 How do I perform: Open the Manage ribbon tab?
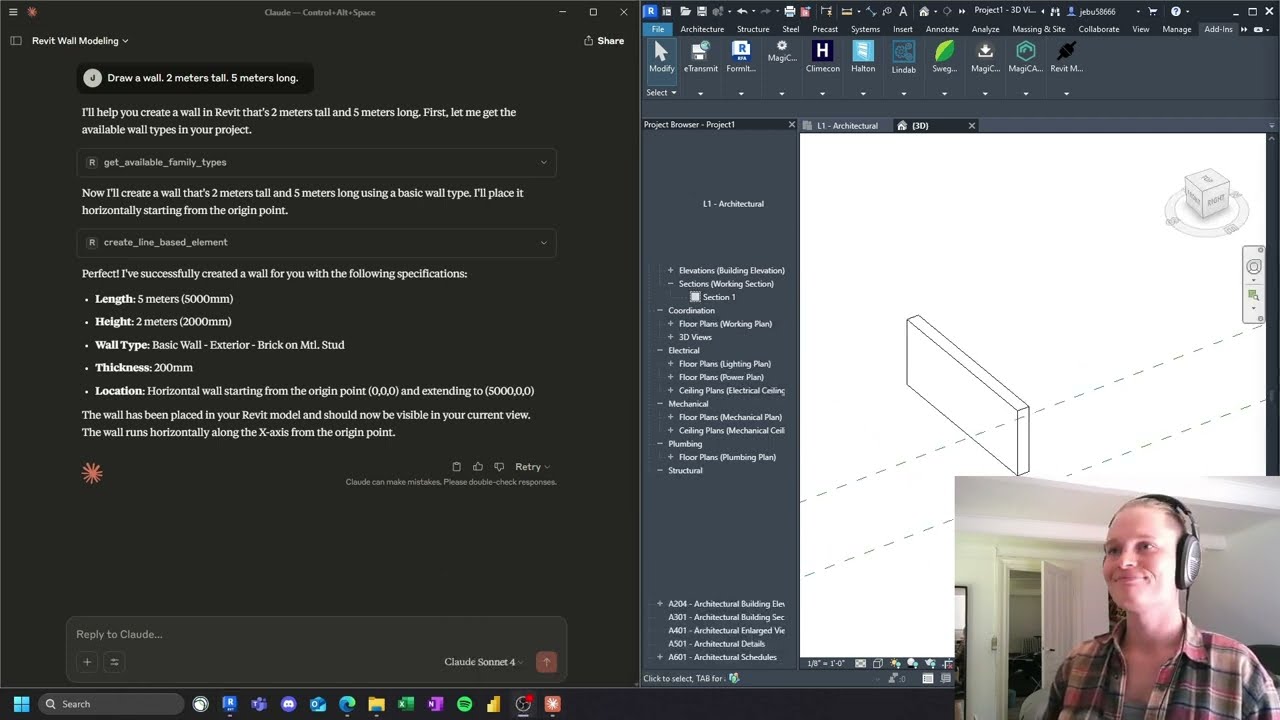[x=1177, y=29]
